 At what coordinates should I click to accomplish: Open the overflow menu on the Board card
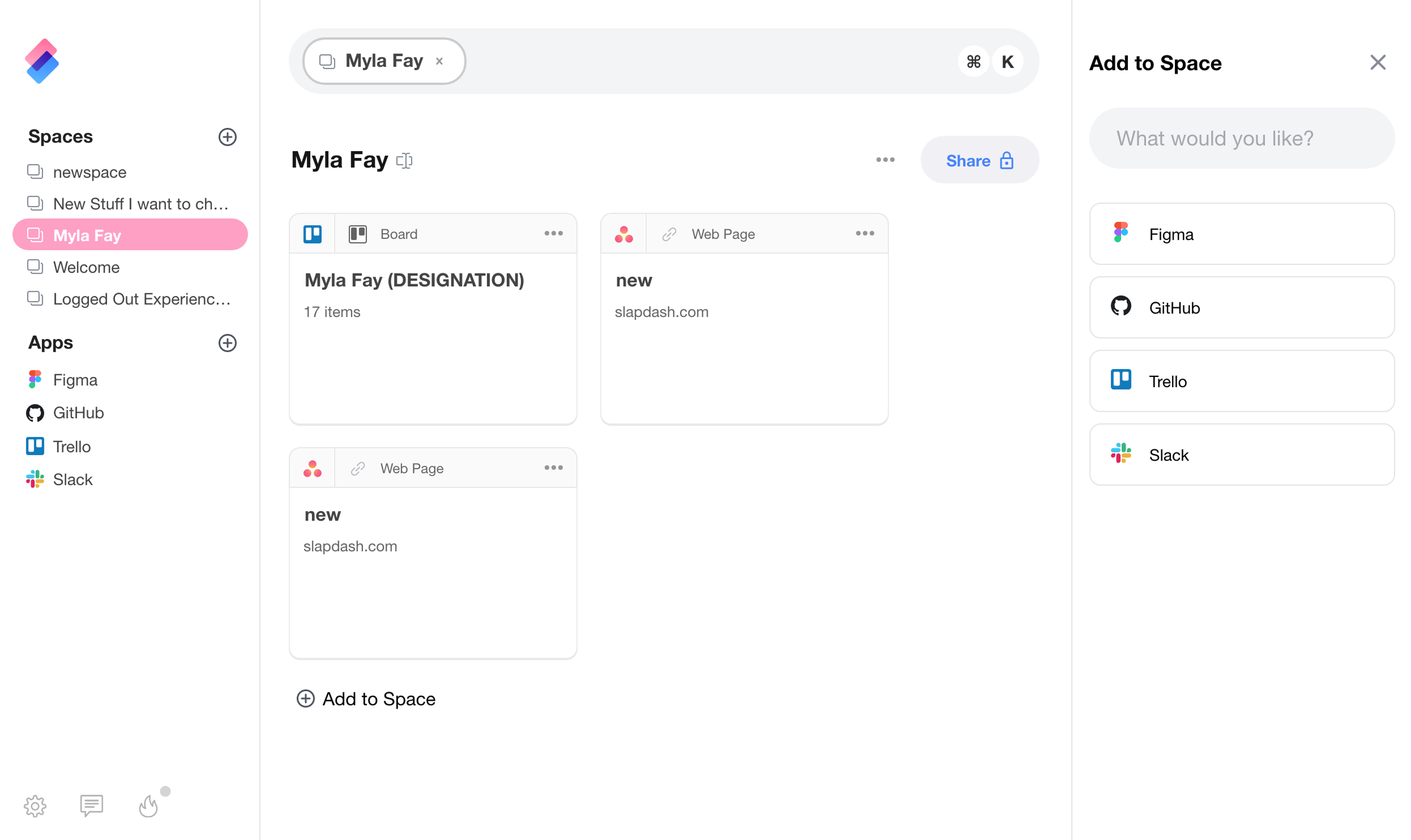click(553, 233)
